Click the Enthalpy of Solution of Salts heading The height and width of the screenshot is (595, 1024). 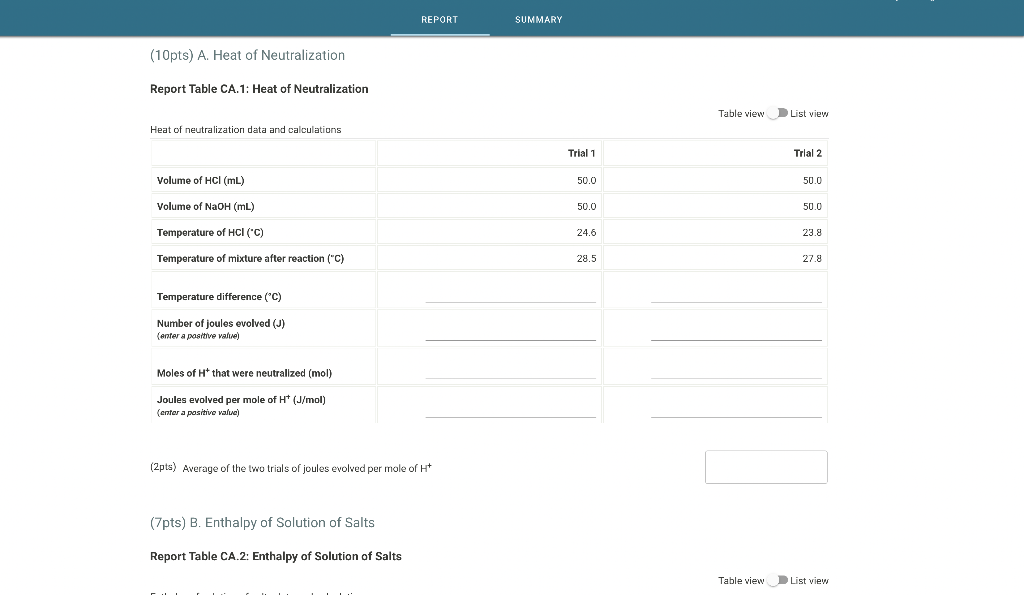(x=262, y=522)
